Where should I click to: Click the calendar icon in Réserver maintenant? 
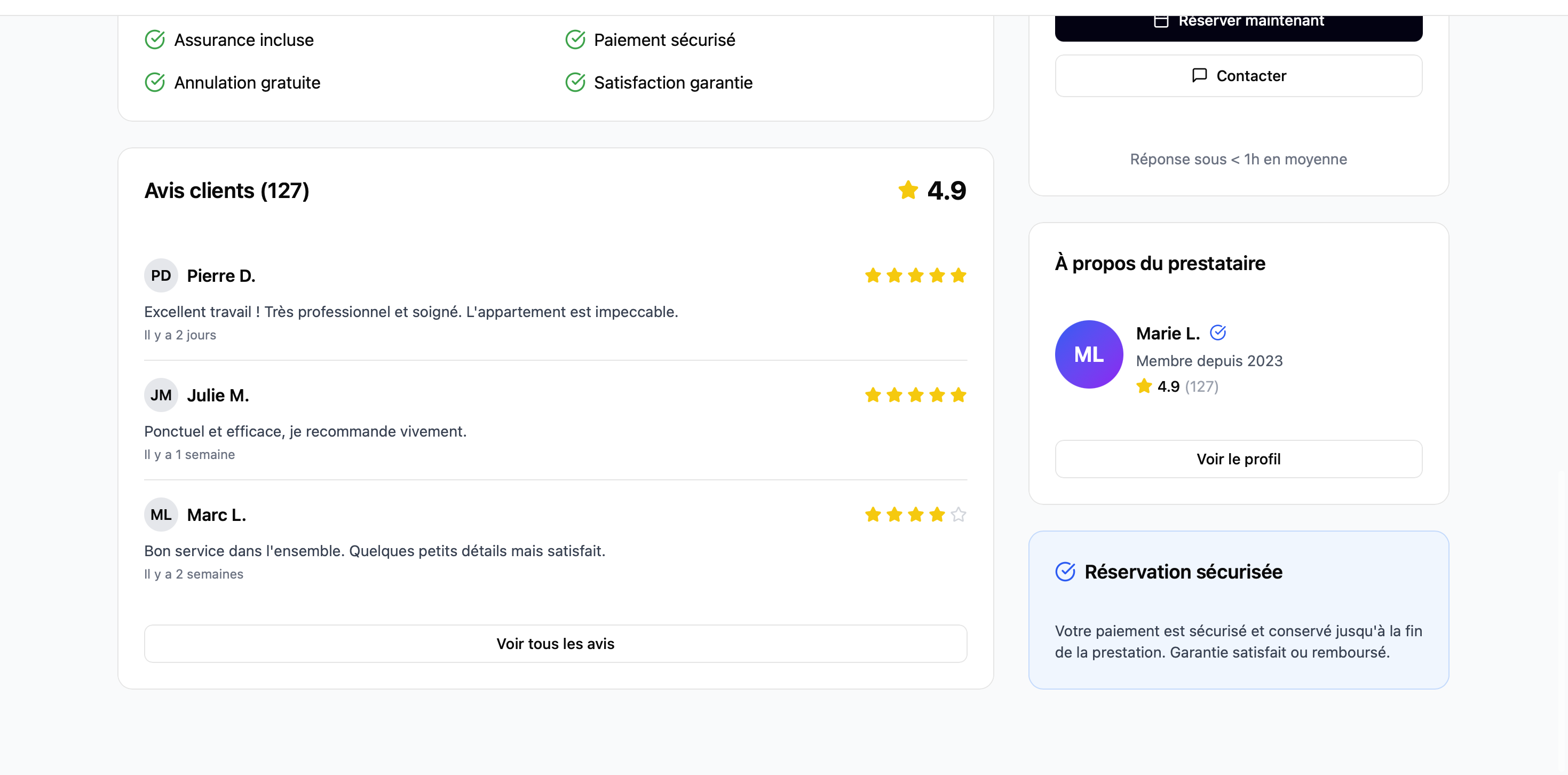[x=1161, y=21]
